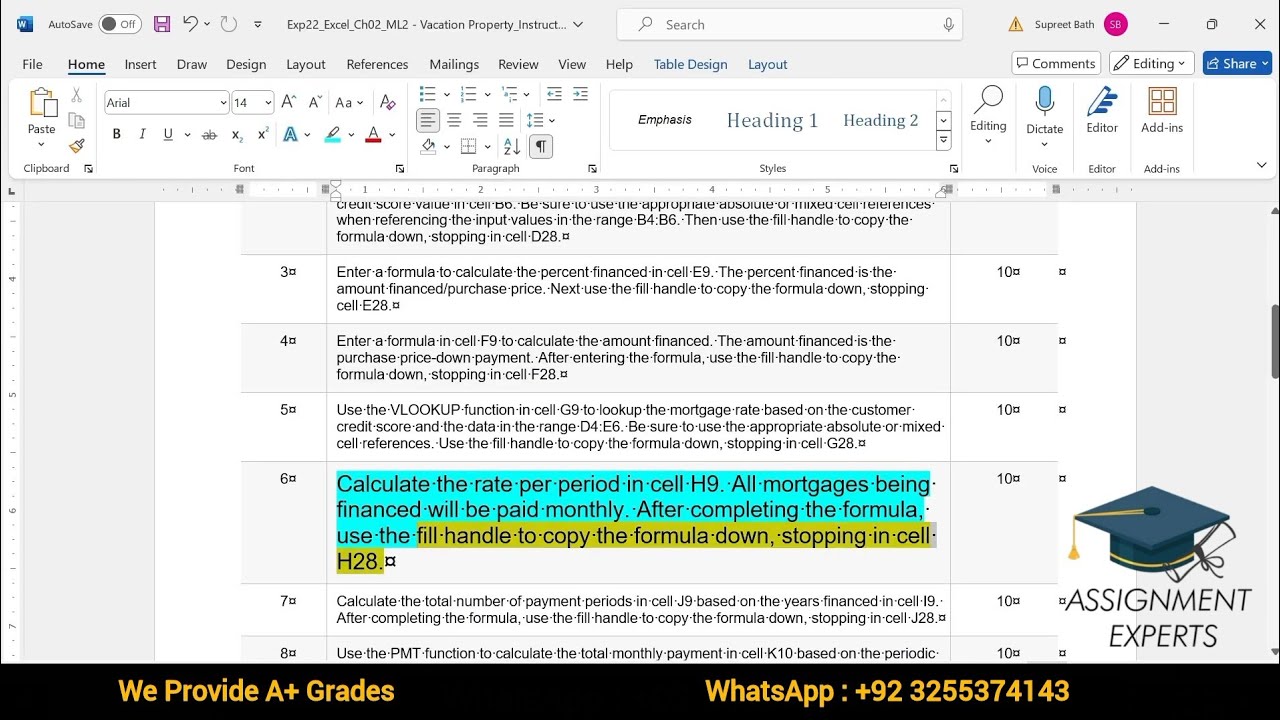Clear all formatting
1280x720 pixels.
tap(388, 102)
